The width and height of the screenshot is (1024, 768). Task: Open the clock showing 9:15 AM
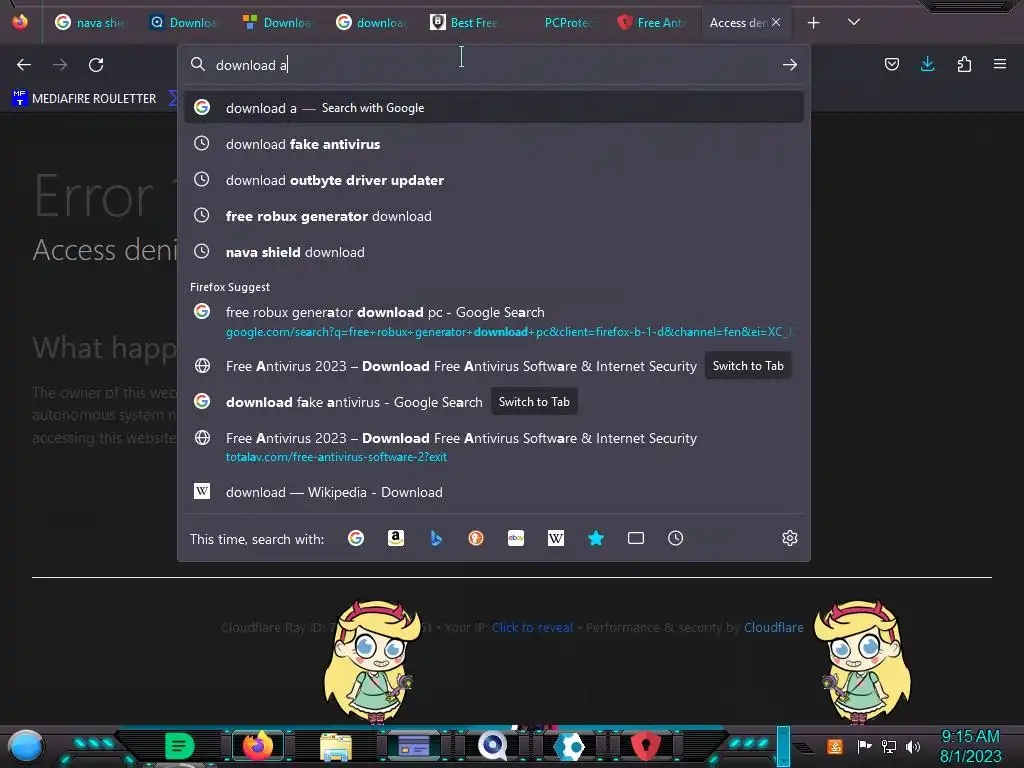coord(970,746)
